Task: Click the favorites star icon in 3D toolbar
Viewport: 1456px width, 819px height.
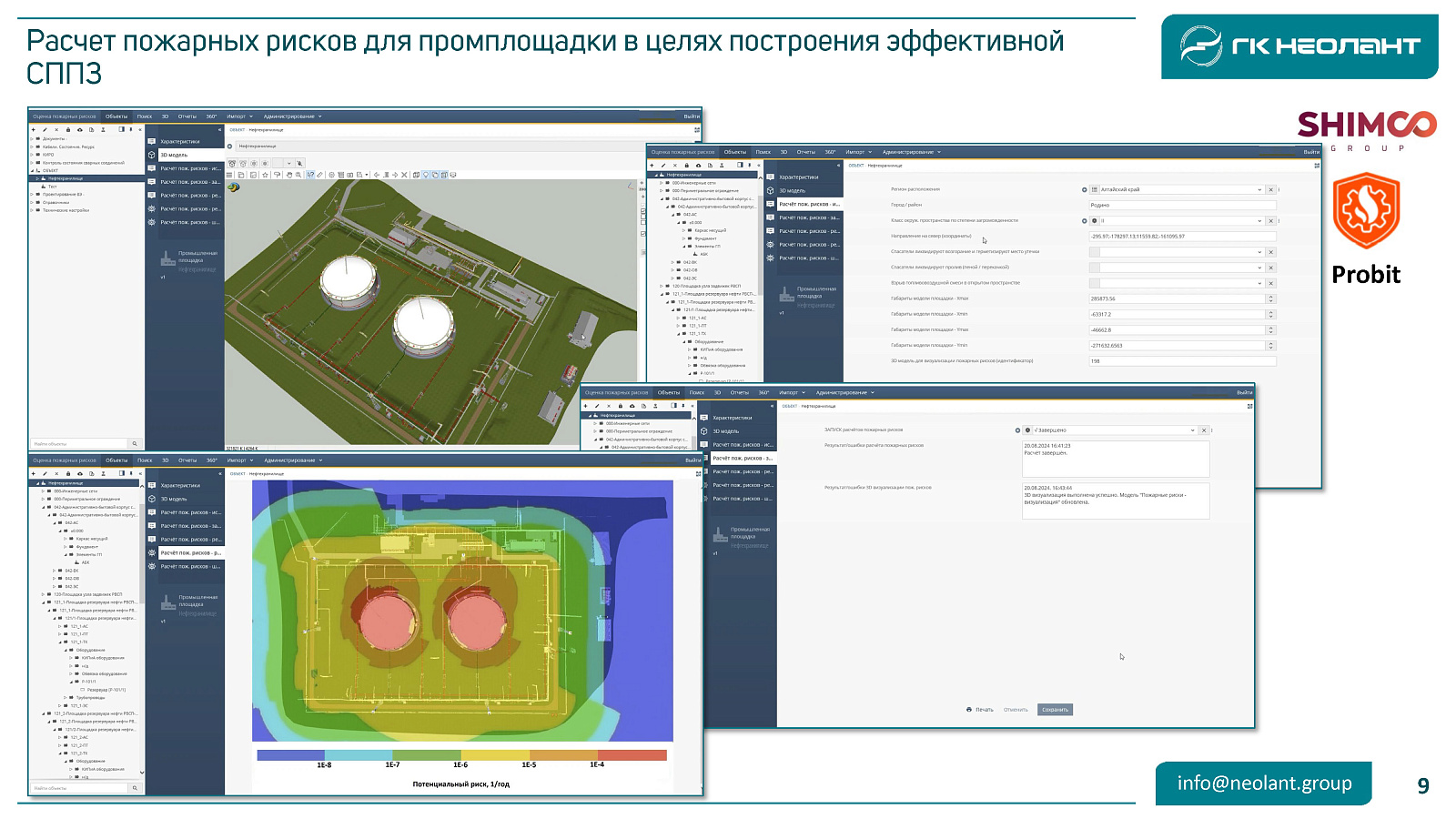Action: click(x=265, y=175)
